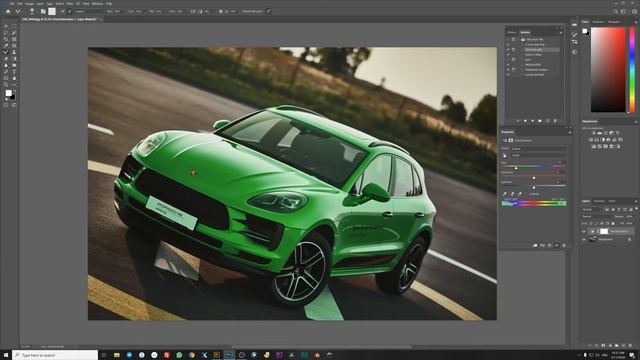
Task: Switch to the Swatches tab
Action: point(598,22)
